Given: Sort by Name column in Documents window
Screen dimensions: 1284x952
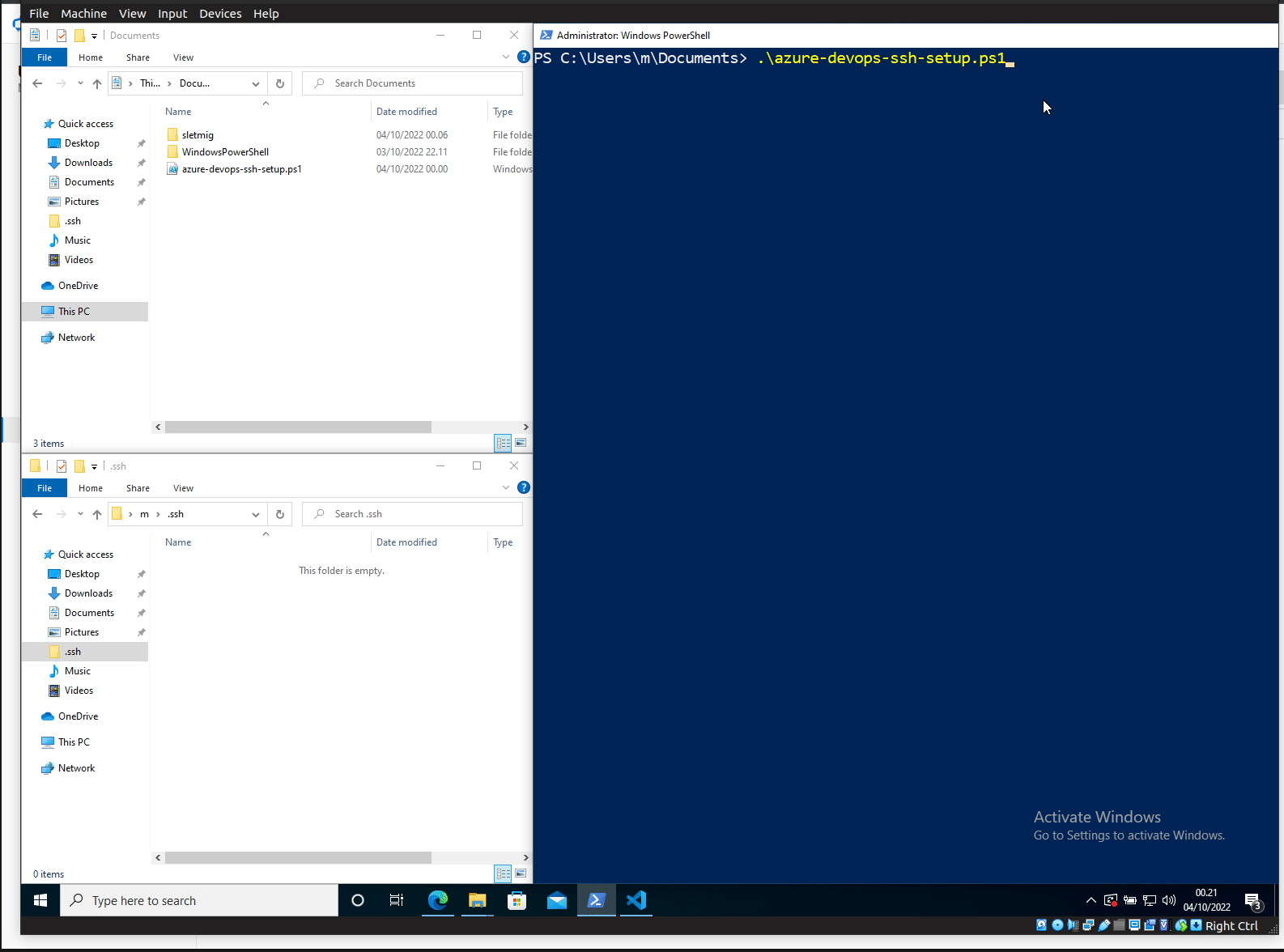Looking at the screenshot, I should pos(178,112).
